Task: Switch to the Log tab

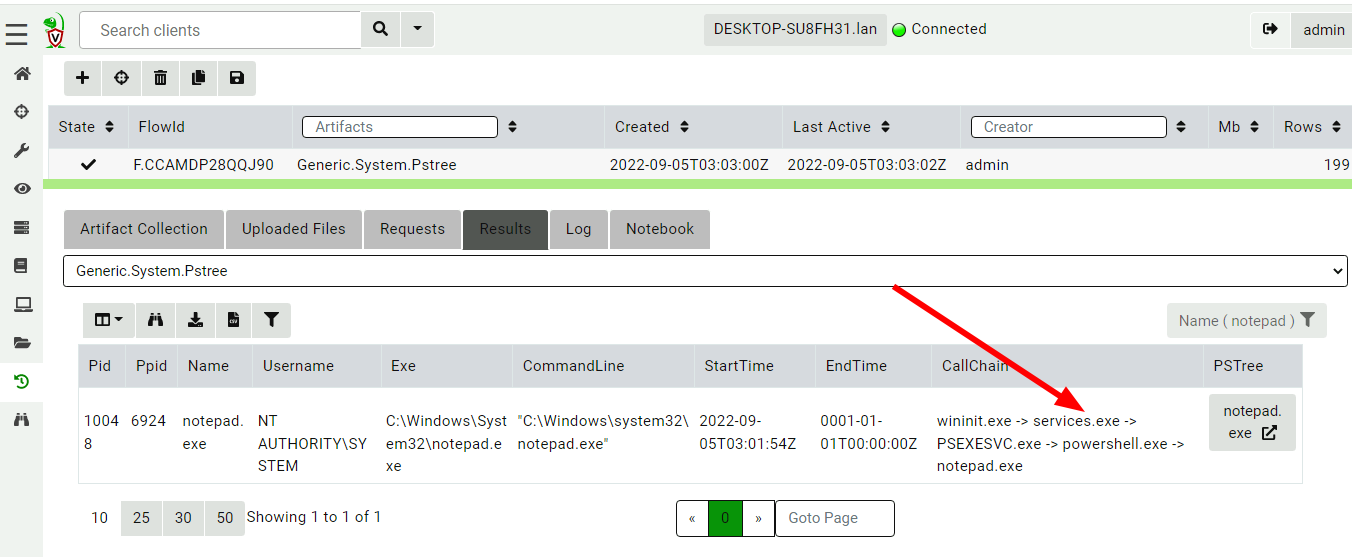Action: [x=578, y=229]
